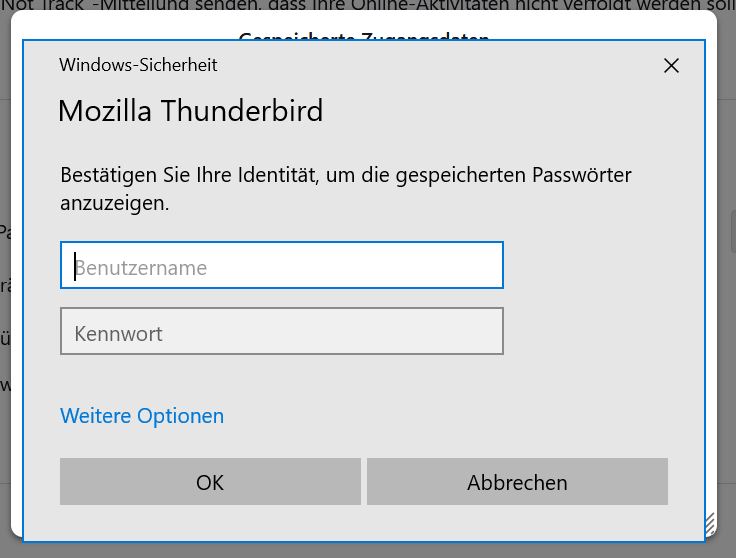The width and height of the screenshot is (736, 558).
Task: Click the Benutzername input field
Action: click(281, 265)
